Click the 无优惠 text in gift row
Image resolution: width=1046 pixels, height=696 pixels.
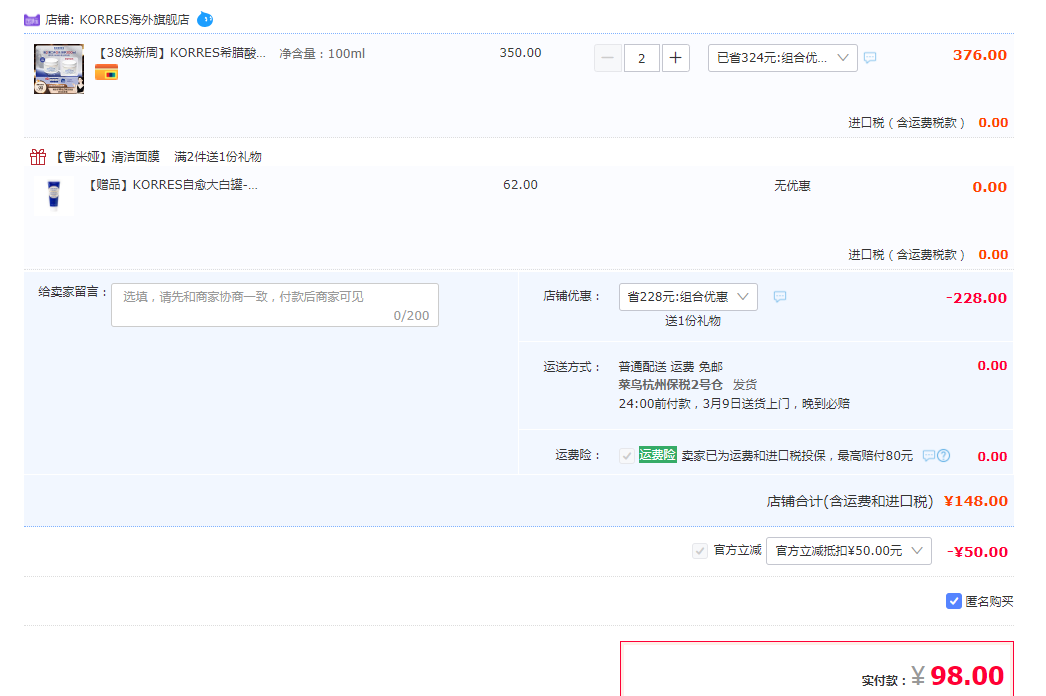tap(792, 186)
